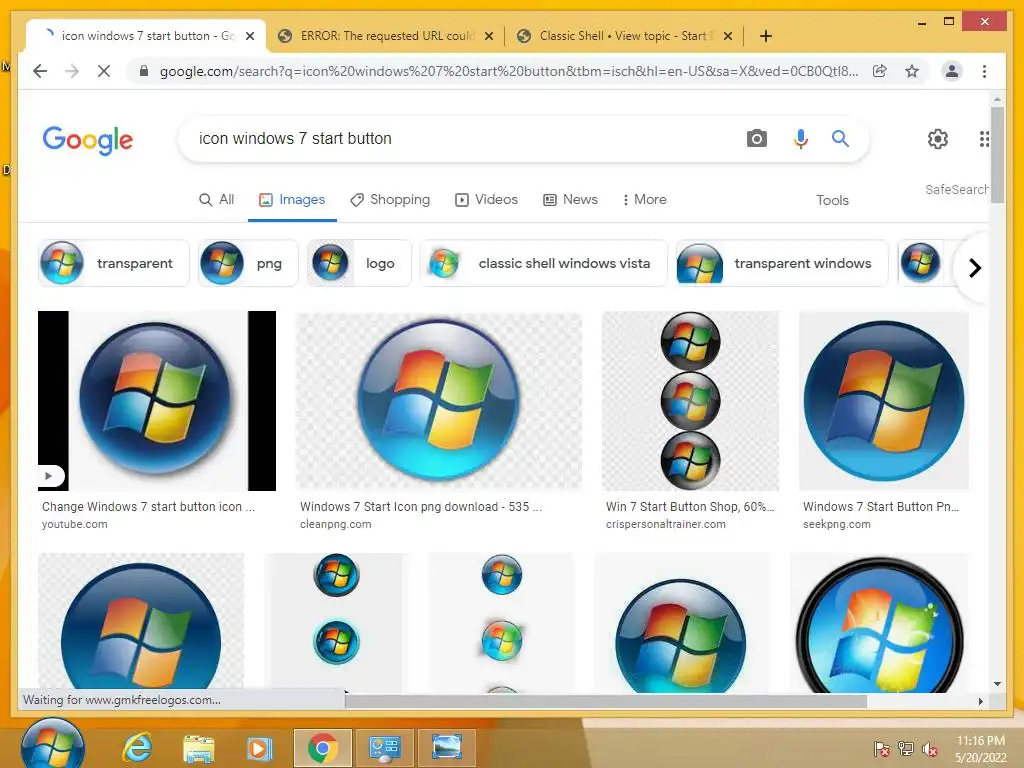Click Windows 7 Start Icon png download title

[x=421, y=507]
